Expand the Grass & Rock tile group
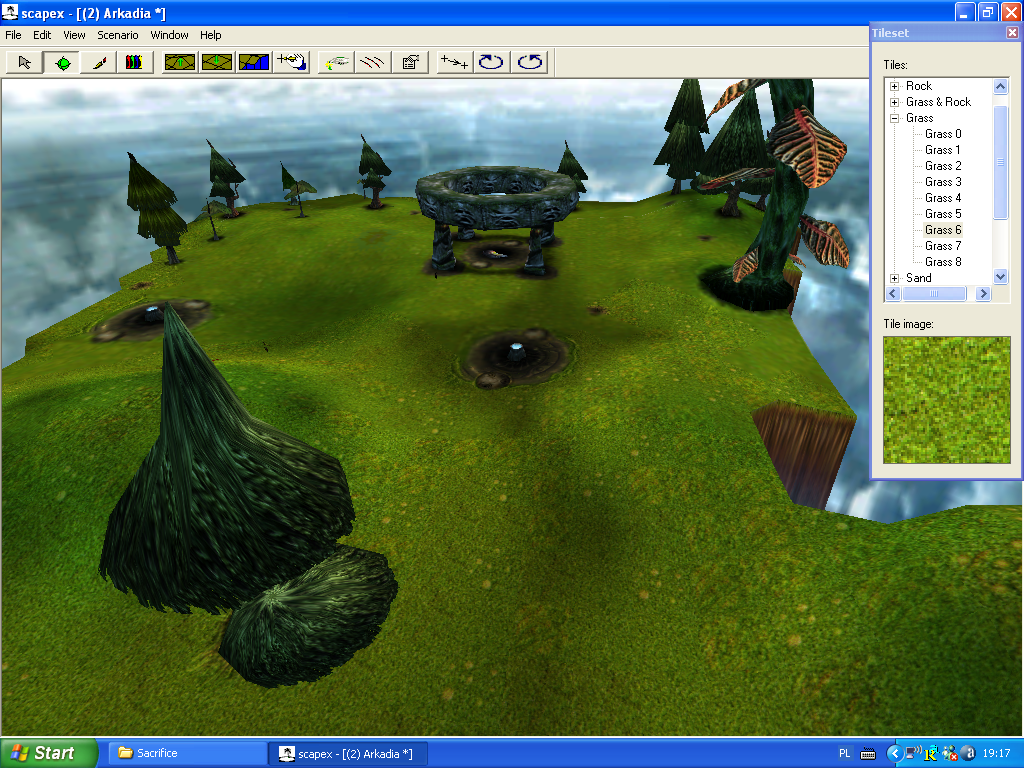The height and width of the screenshot is (768, 1024). click(x=895, y=103)
